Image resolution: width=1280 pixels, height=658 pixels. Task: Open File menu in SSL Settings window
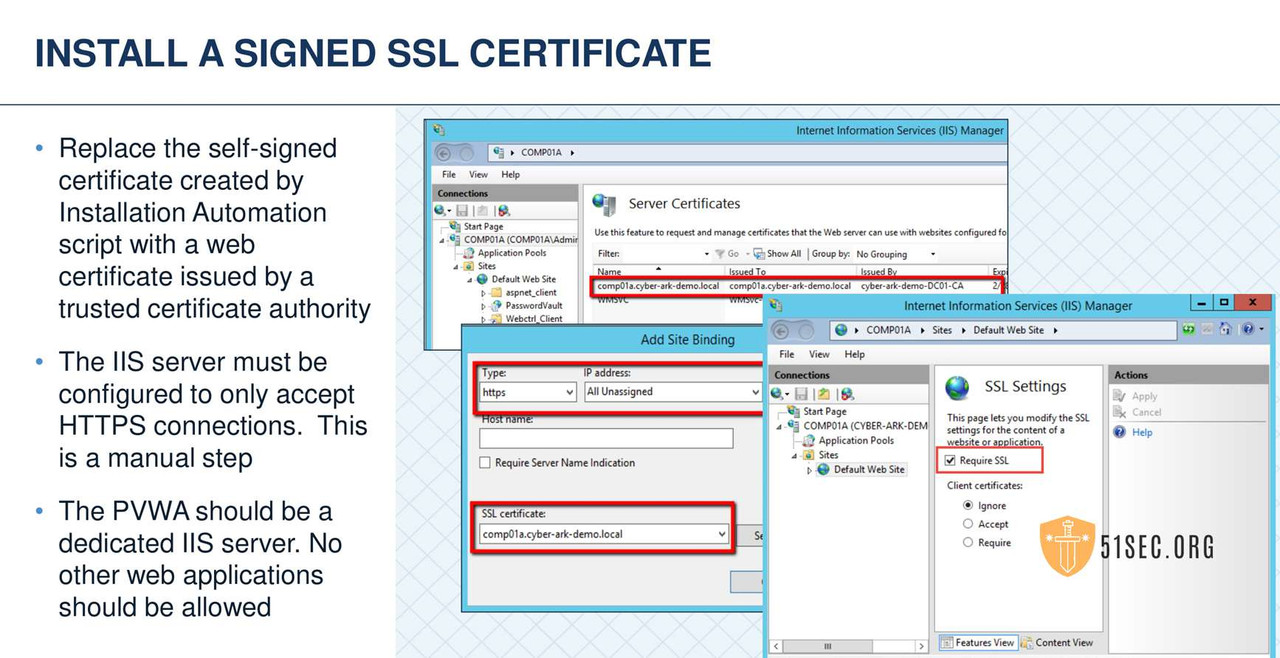click(786, 354)
